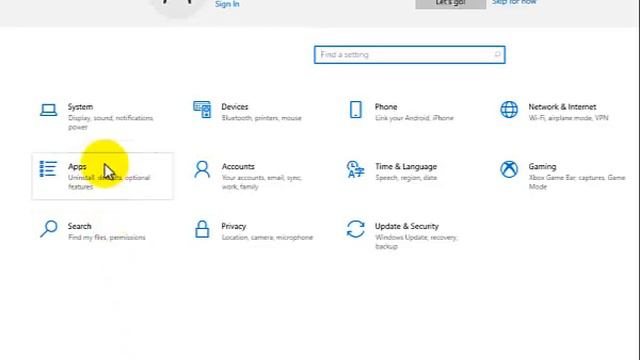The height and width of the screenshot is (360, 640).
Task: Click 'Wi-Fi, airplane mode, VPN' description
Action: [569, 118]
